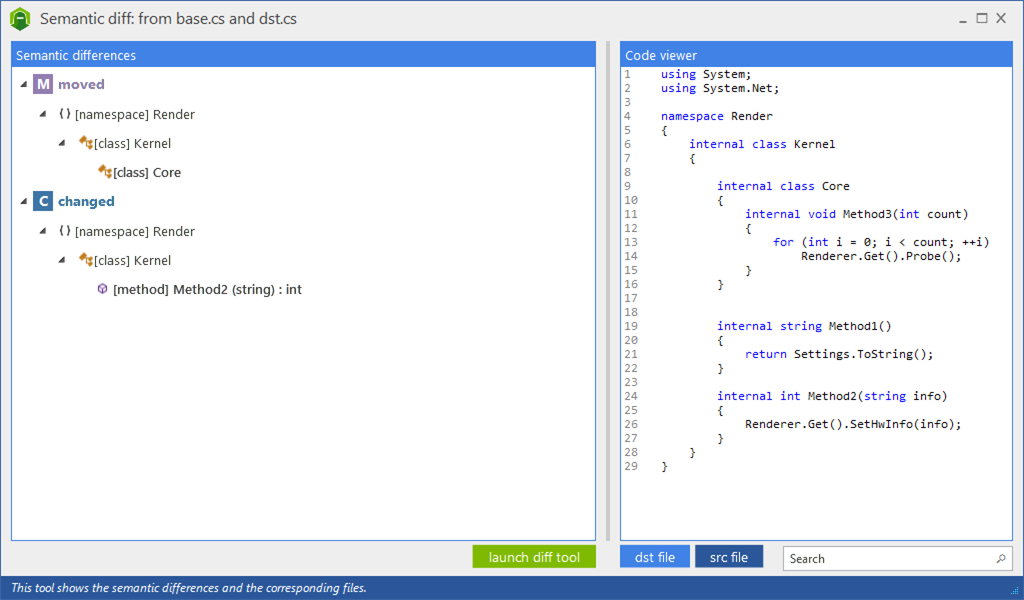Click the Kernel class icon under changed
The image size is (1024, 600).
[85, 260]
